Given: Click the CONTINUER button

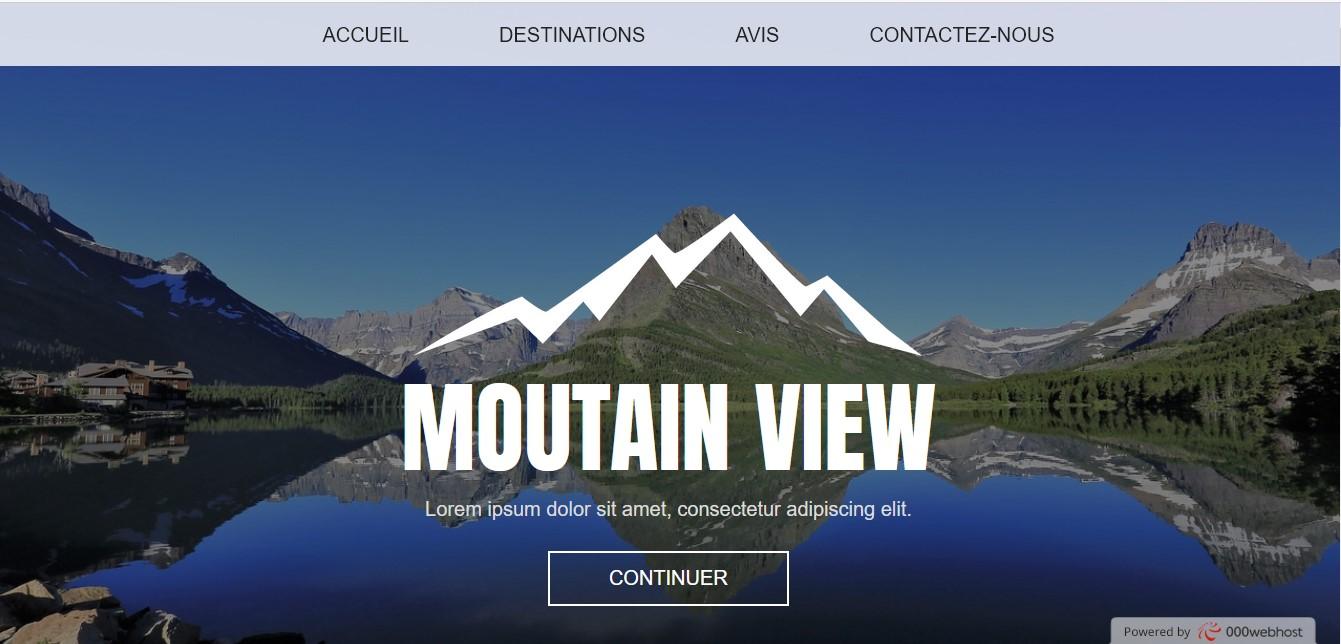Looking at the screenshot, I should coord(668,578).
